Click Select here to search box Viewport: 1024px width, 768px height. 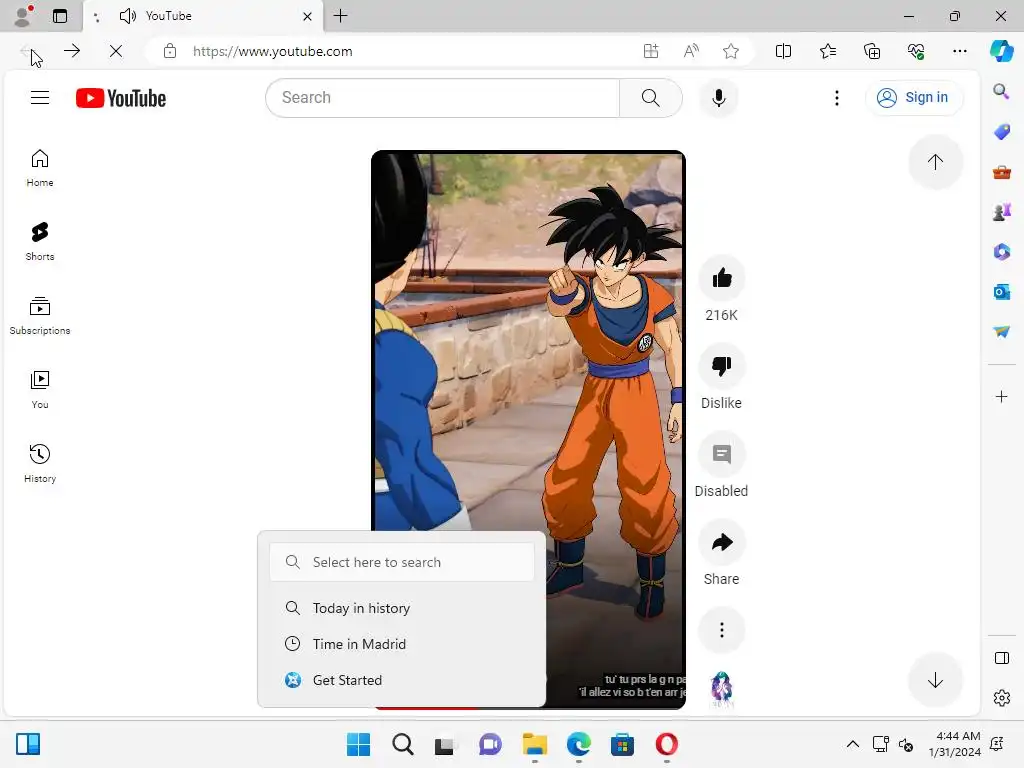click(x=402, y=562)
